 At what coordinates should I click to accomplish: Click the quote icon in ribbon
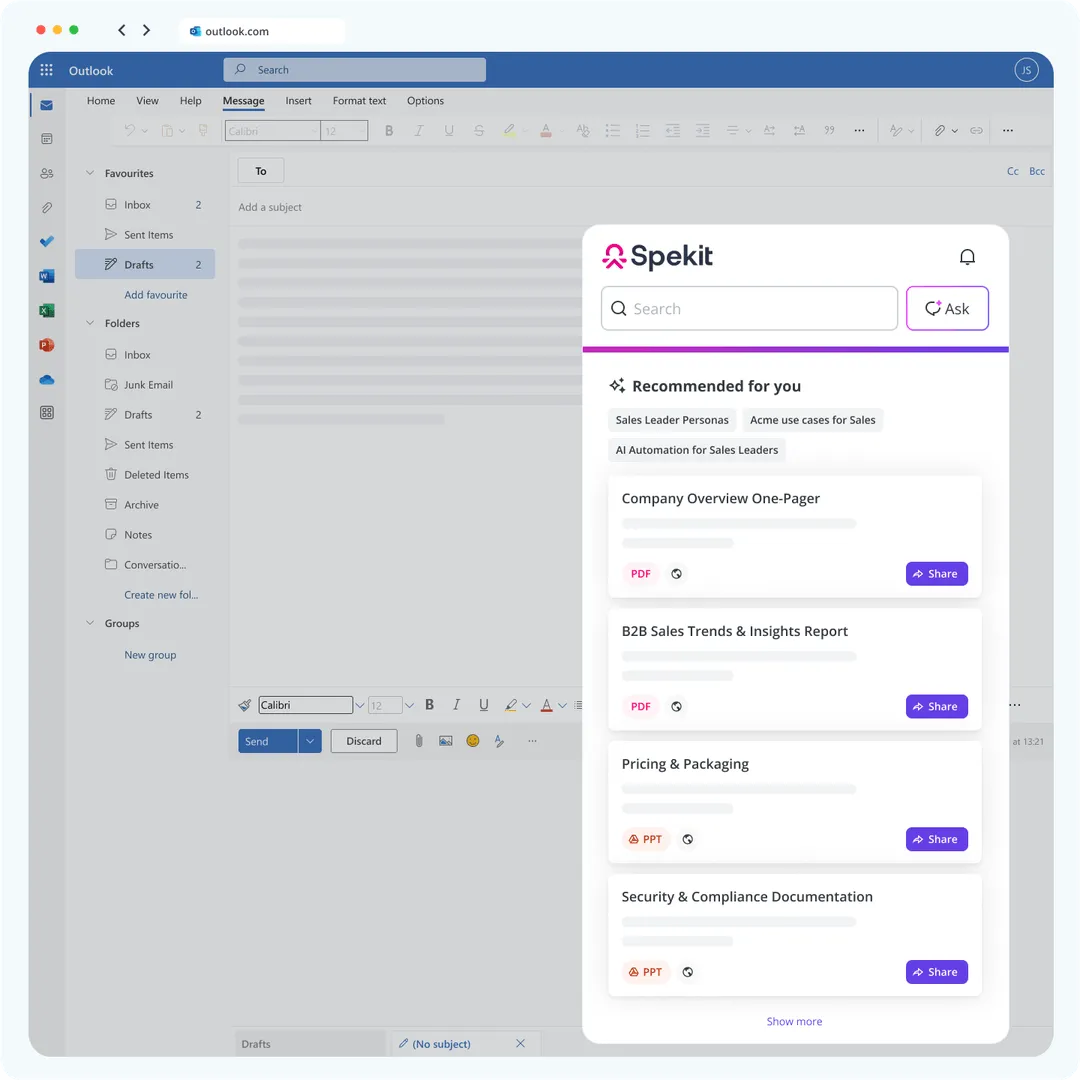click(x=829, y=130)
